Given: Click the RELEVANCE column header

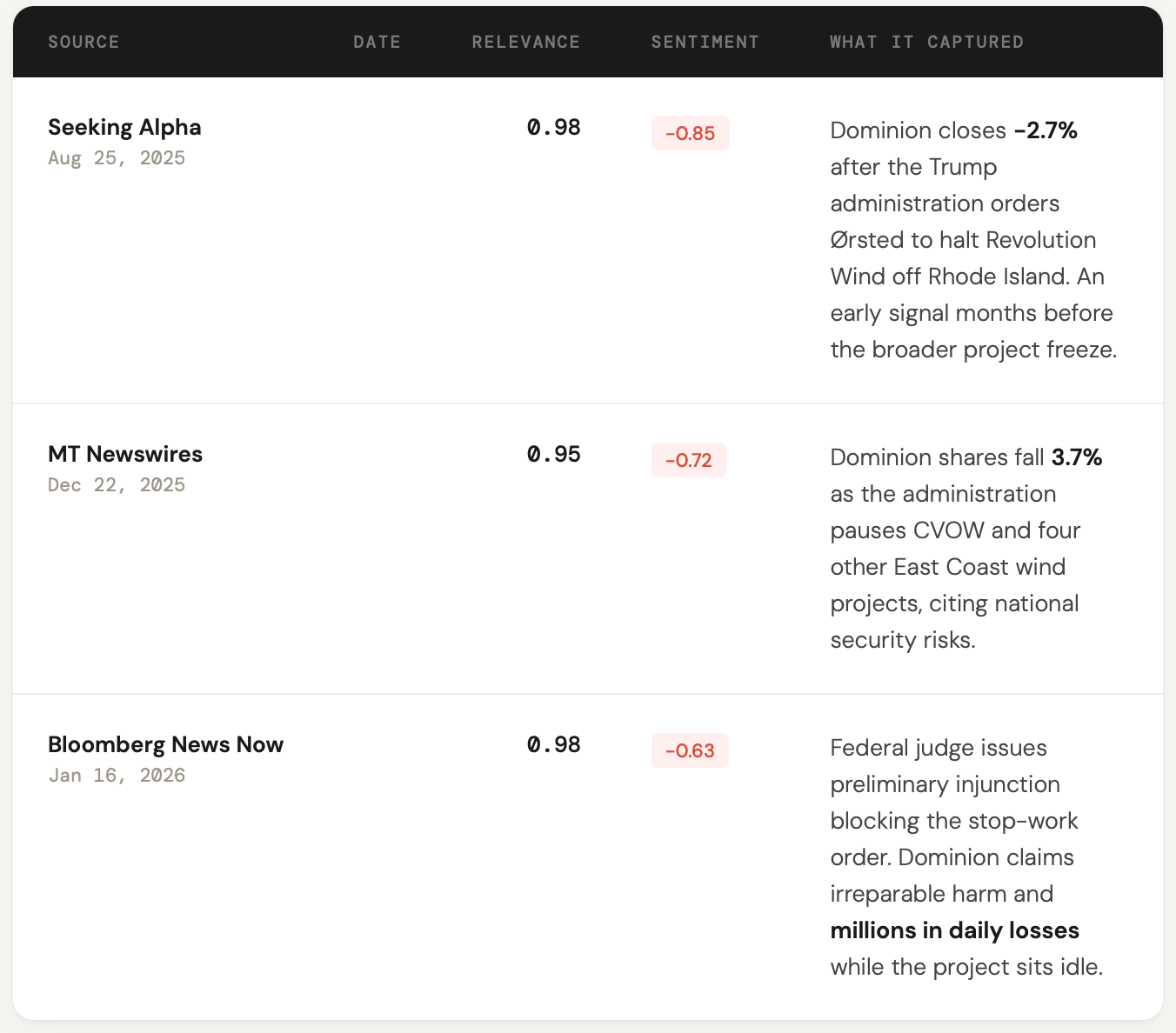Looking at the screenshot, I should (x=525, y=42).
